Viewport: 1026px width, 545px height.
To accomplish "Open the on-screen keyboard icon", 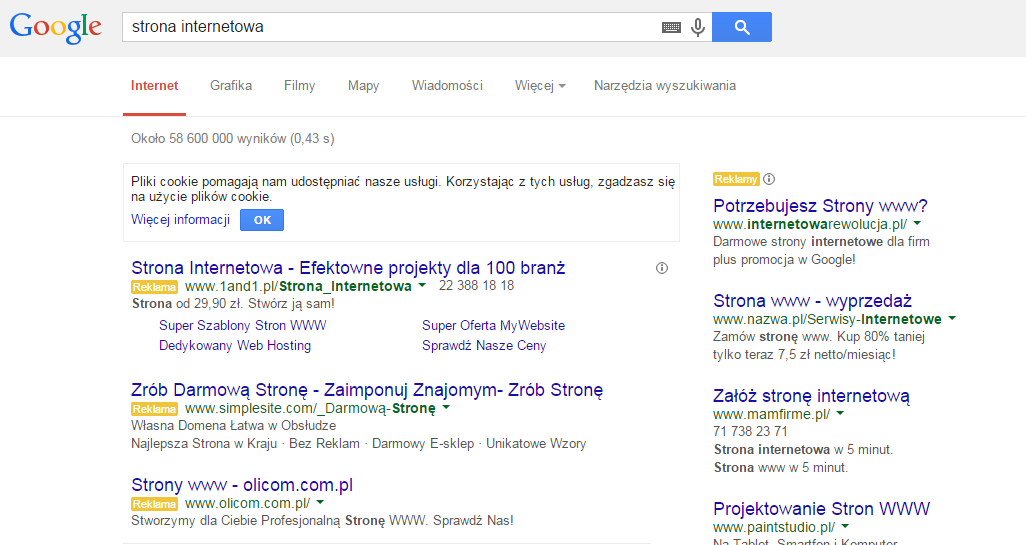I will coord(671,28).
